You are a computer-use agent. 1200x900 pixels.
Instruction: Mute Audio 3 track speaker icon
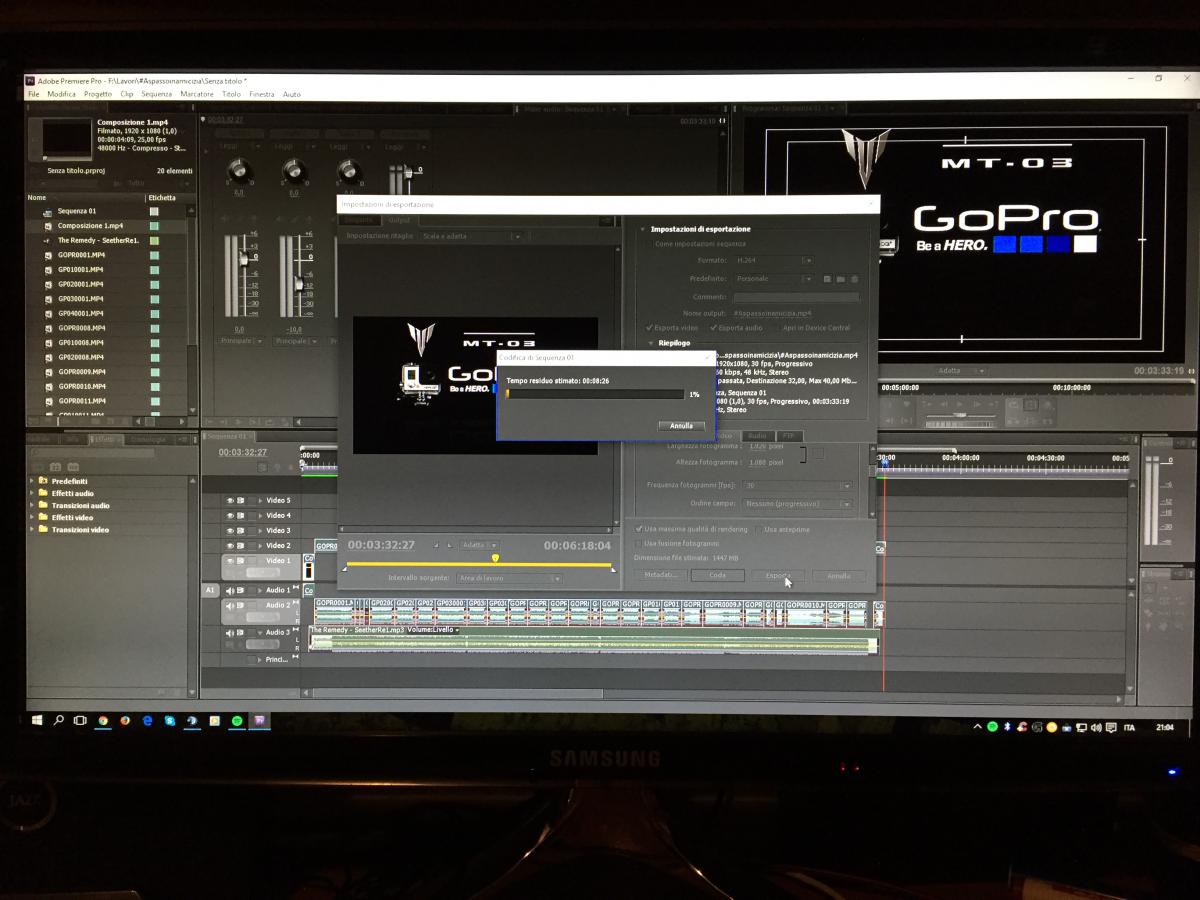230,633
